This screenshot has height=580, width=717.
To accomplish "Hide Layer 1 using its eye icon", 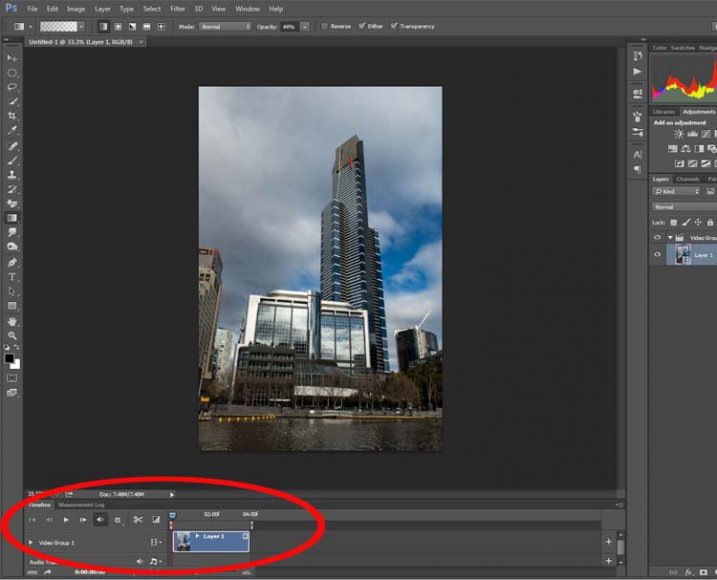I will pyautogui.click(x=657, y=255).
